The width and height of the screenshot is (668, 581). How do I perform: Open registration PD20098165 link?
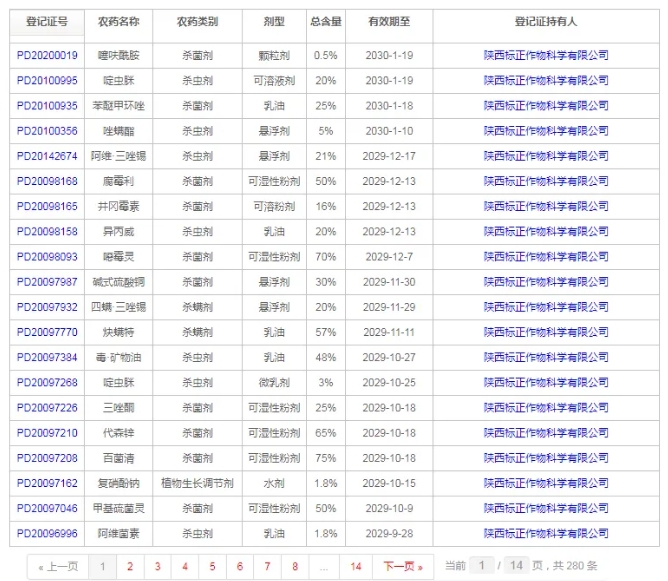point(47,206)
